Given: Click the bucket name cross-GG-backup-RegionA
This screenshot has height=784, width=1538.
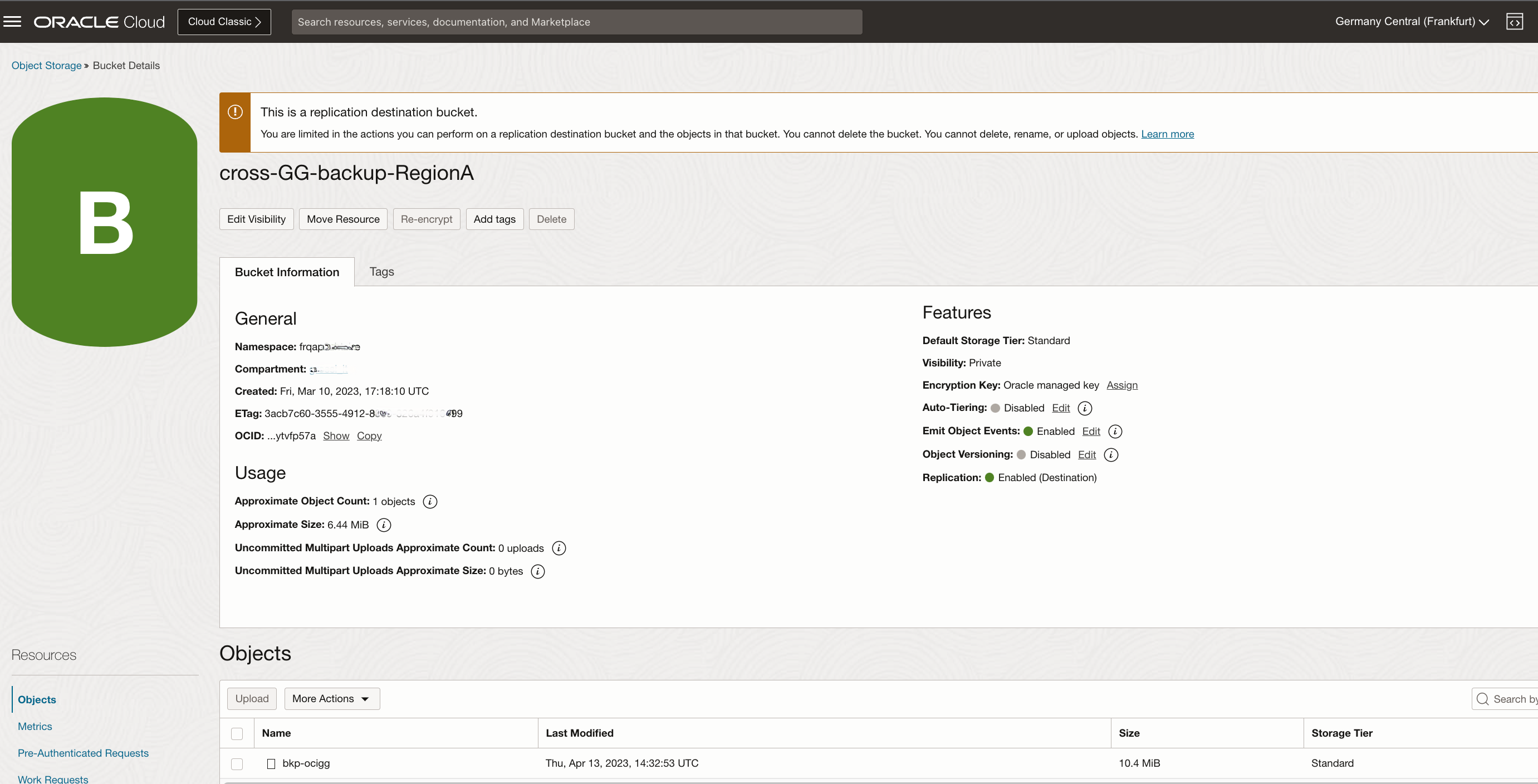Looking at the screenshot, I should (x=346, y=173).
